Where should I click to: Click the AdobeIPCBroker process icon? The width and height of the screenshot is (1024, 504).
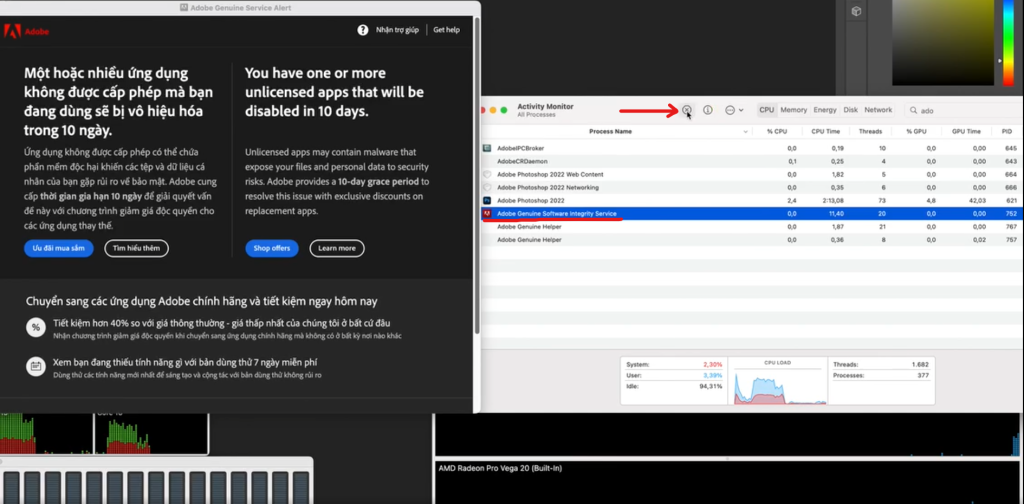click(x=487, y=148)
